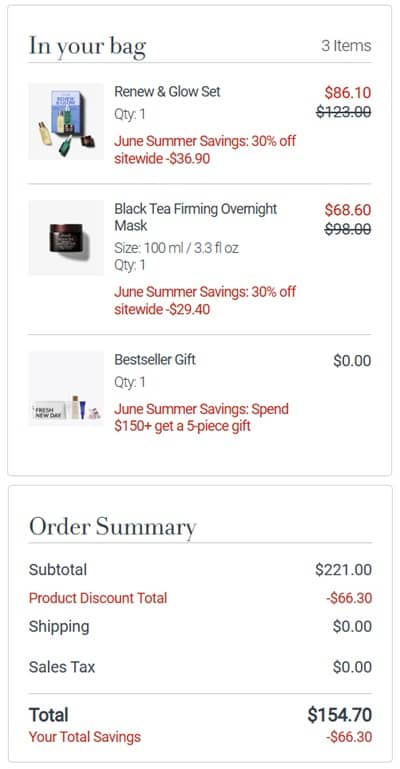Click the 3 Items count label
The height and width of the screenshot is (769, 400).
pos(346,46)
